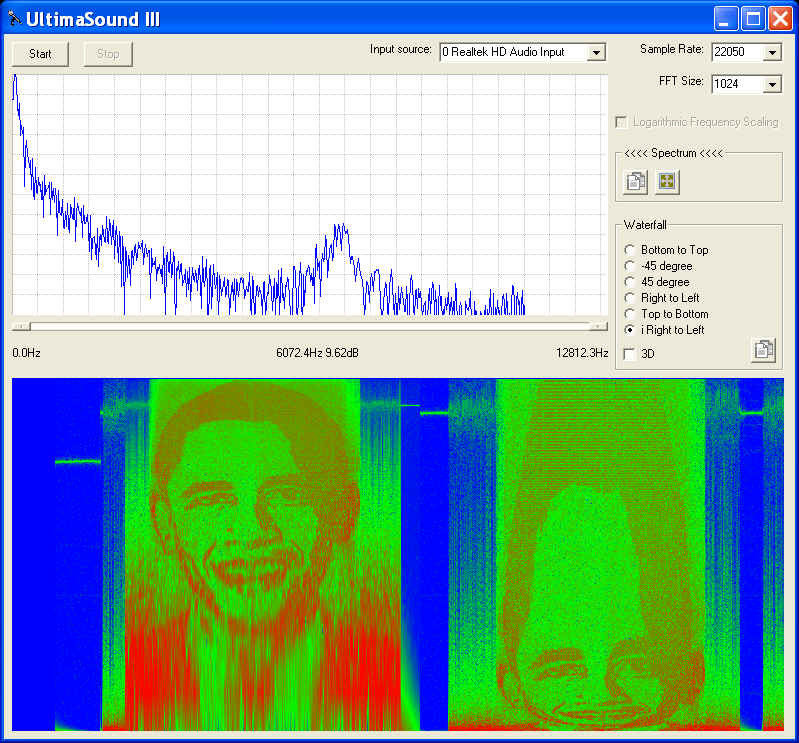Click the Sample Rate 22050 value field

[x=737, y=52]
